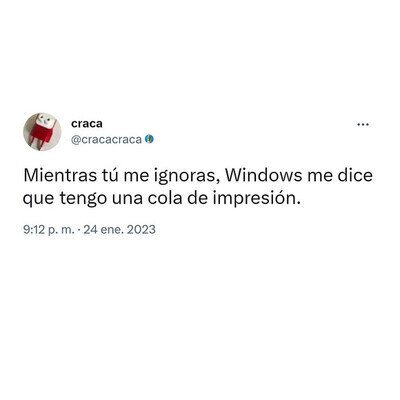Click the "9:12 p. m." timestamp

(49, 230)
